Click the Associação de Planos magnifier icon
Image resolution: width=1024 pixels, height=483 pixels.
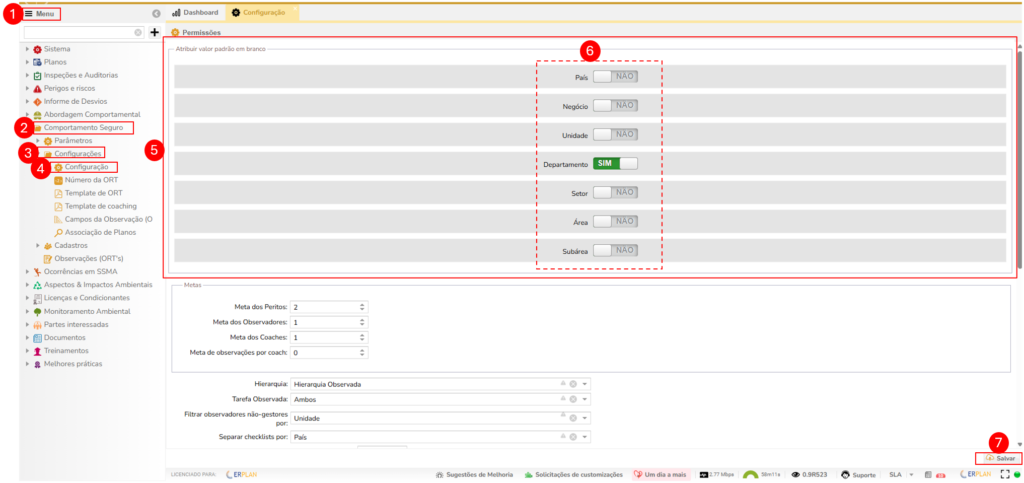(58, 232)
